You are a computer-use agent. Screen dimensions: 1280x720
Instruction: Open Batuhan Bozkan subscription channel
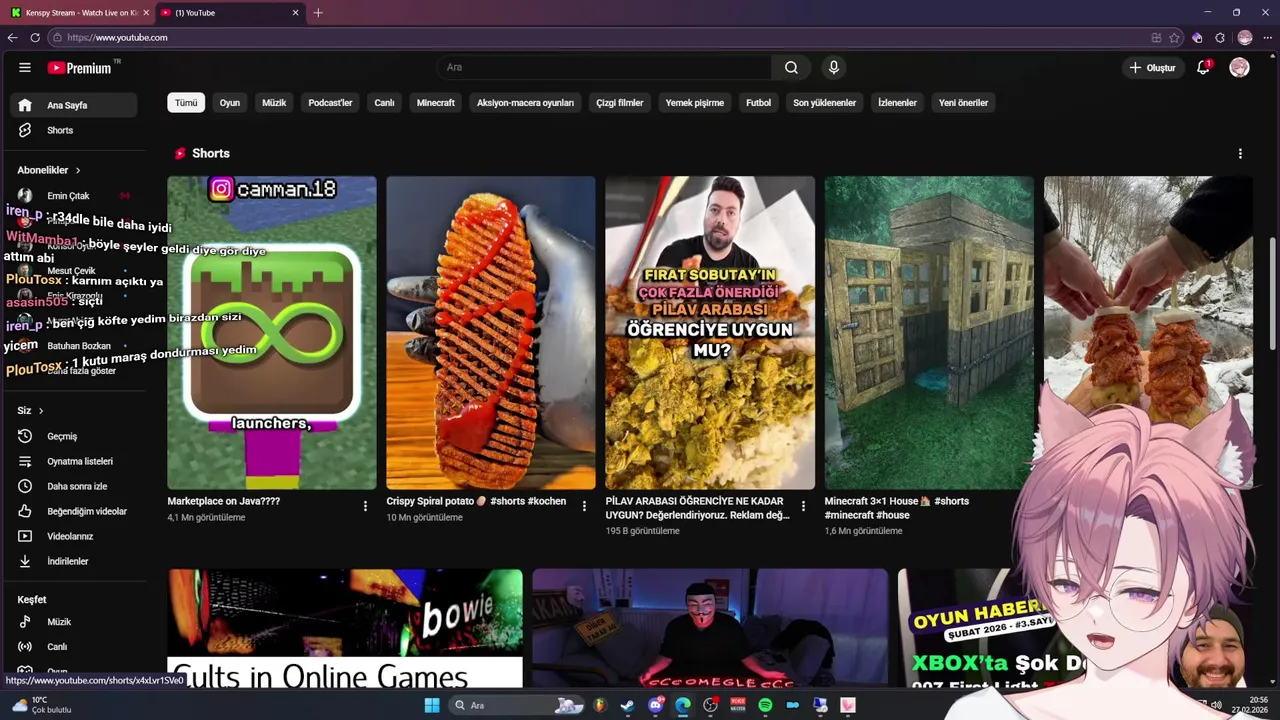click(74, 346)
